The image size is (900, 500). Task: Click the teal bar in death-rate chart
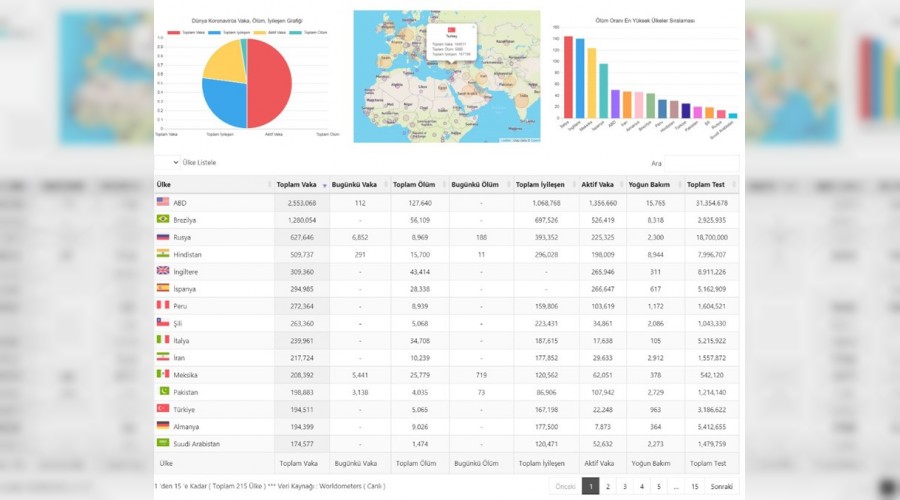(603, 91)
